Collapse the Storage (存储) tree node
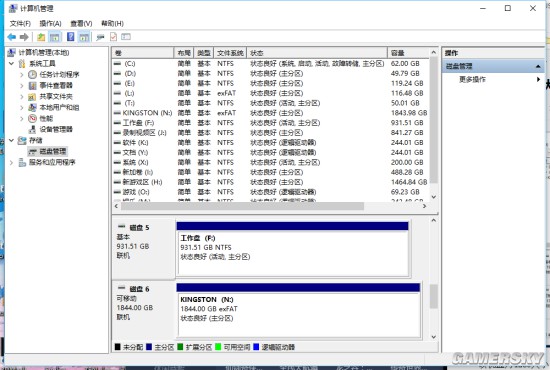Viewport: 550px width, 370px height. [x=11, y=140]
